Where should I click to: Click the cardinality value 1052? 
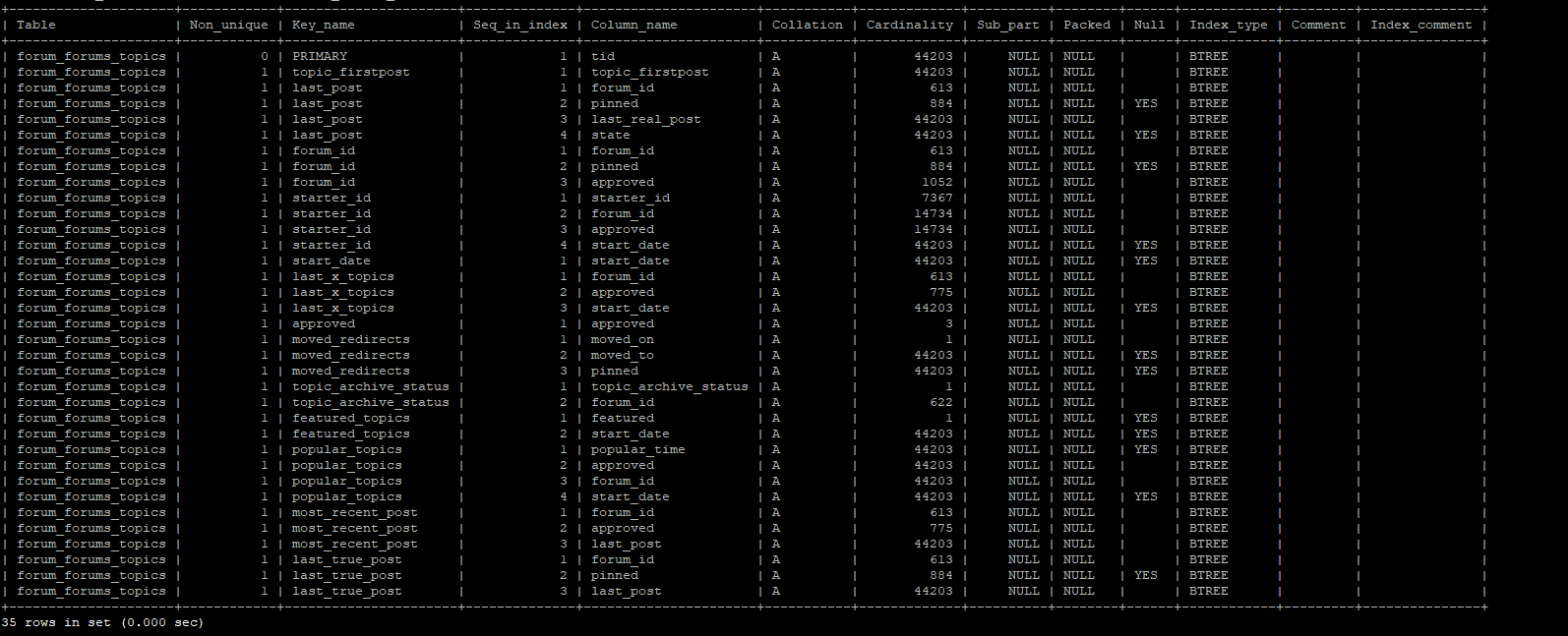coord(936,182)
